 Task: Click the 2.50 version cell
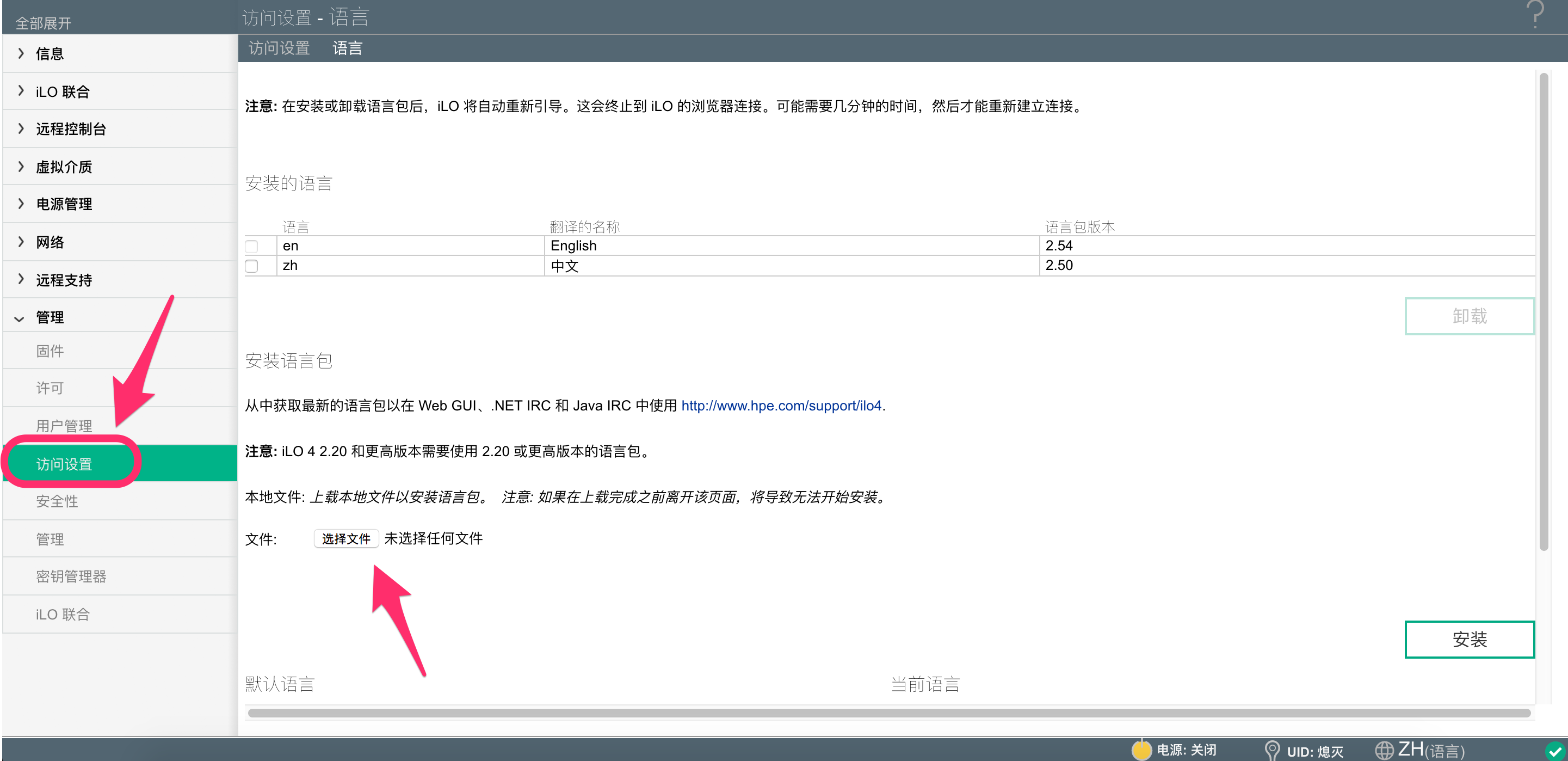point(1287,266)
